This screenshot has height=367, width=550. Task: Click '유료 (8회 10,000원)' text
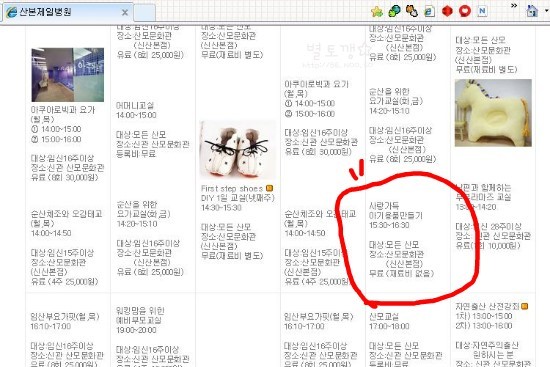[x=488, y=246]
